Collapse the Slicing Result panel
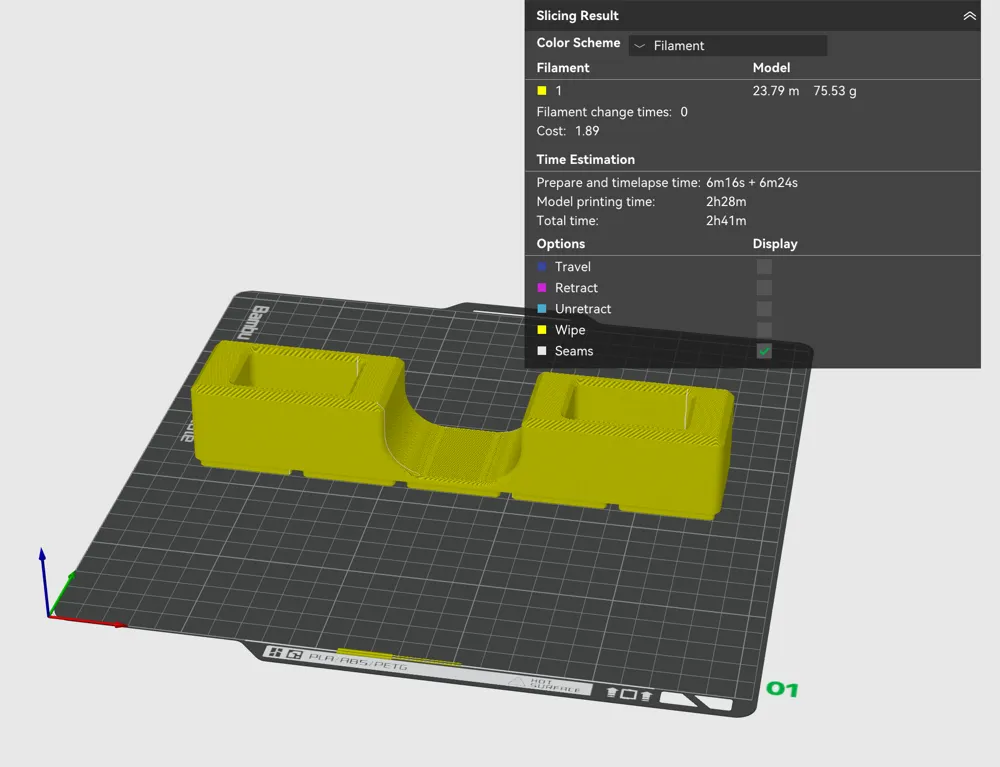 click(968, 16)
